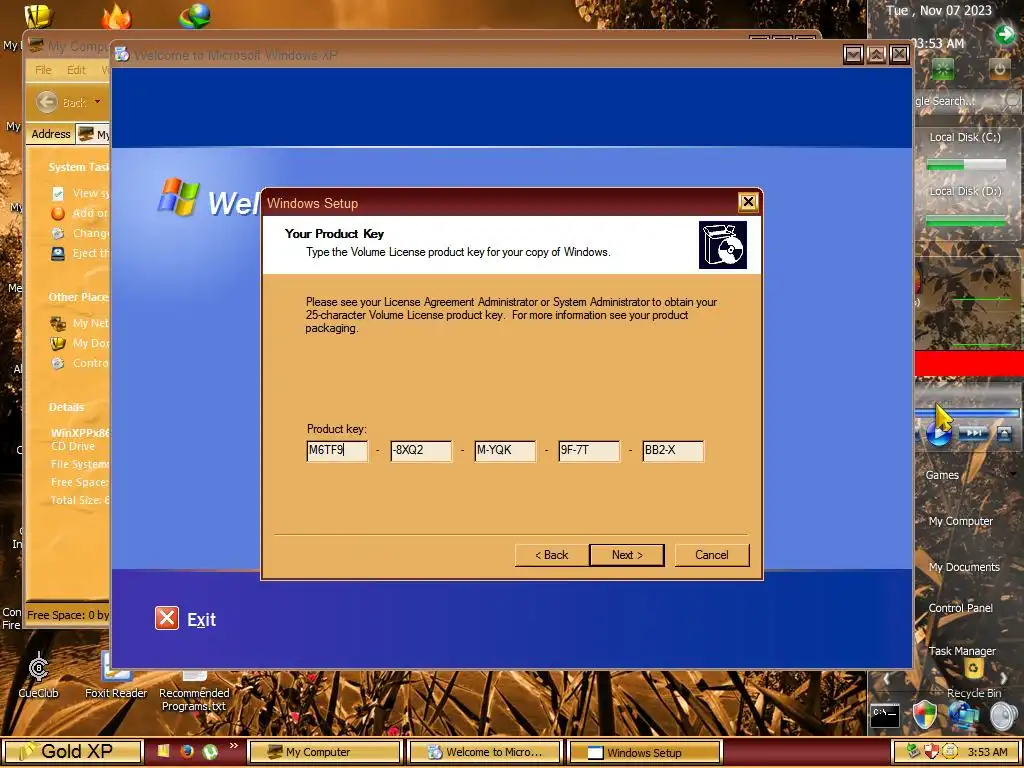Click Eject this disk icon in System Tasks

(58, 253)
